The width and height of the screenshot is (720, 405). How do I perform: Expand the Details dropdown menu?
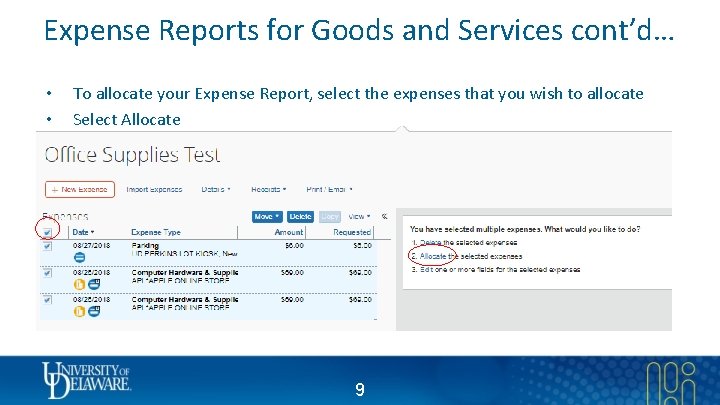tap(216, 189)
